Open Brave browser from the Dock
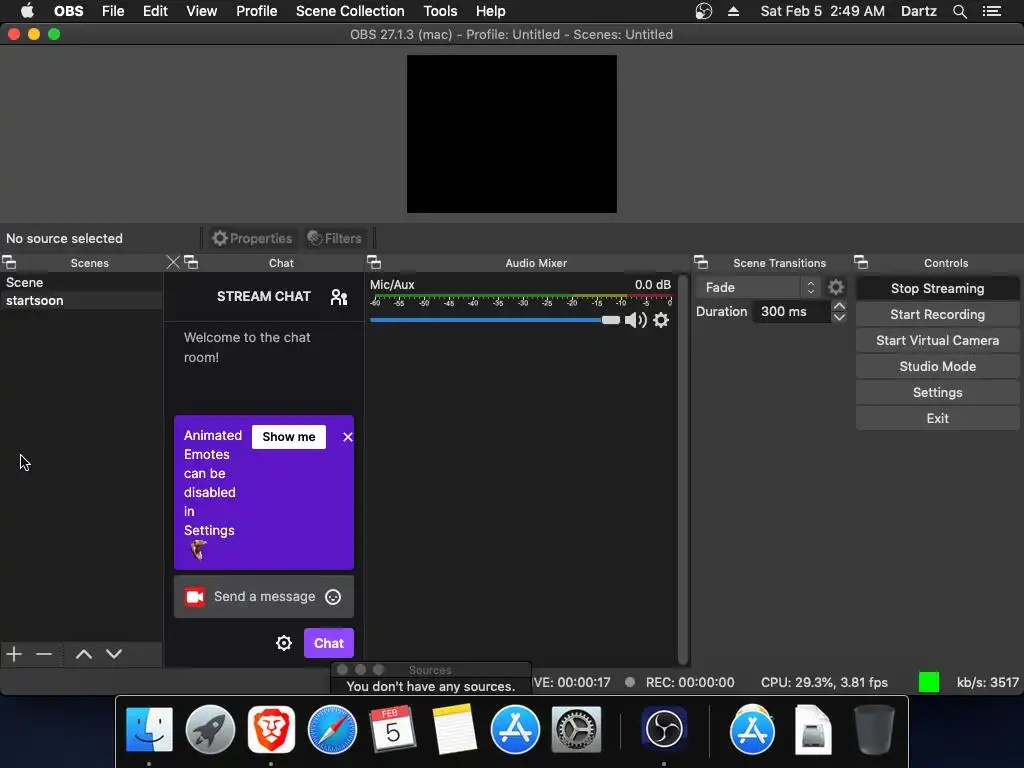The image size is (1024, 768). (271, 729)
